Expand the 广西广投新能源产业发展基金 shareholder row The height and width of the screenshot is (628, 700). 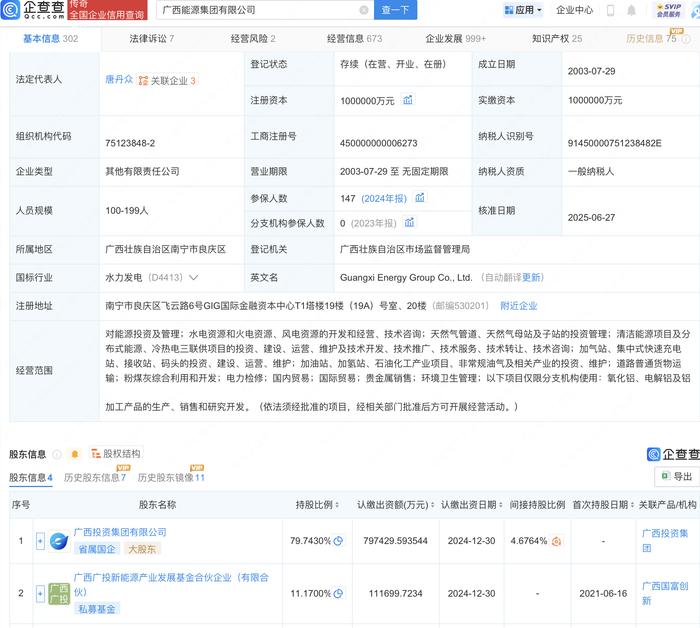point(40,594)
